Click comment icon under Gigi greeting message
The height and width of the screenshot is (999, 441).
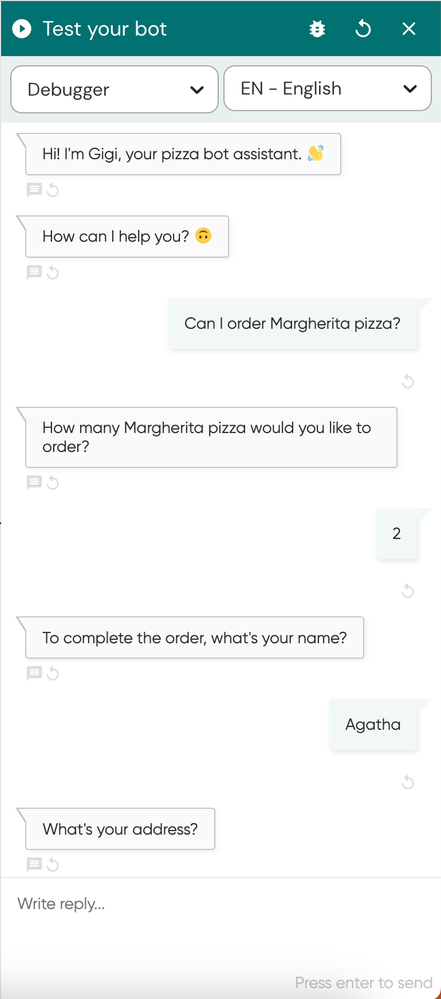coord(34,190)
